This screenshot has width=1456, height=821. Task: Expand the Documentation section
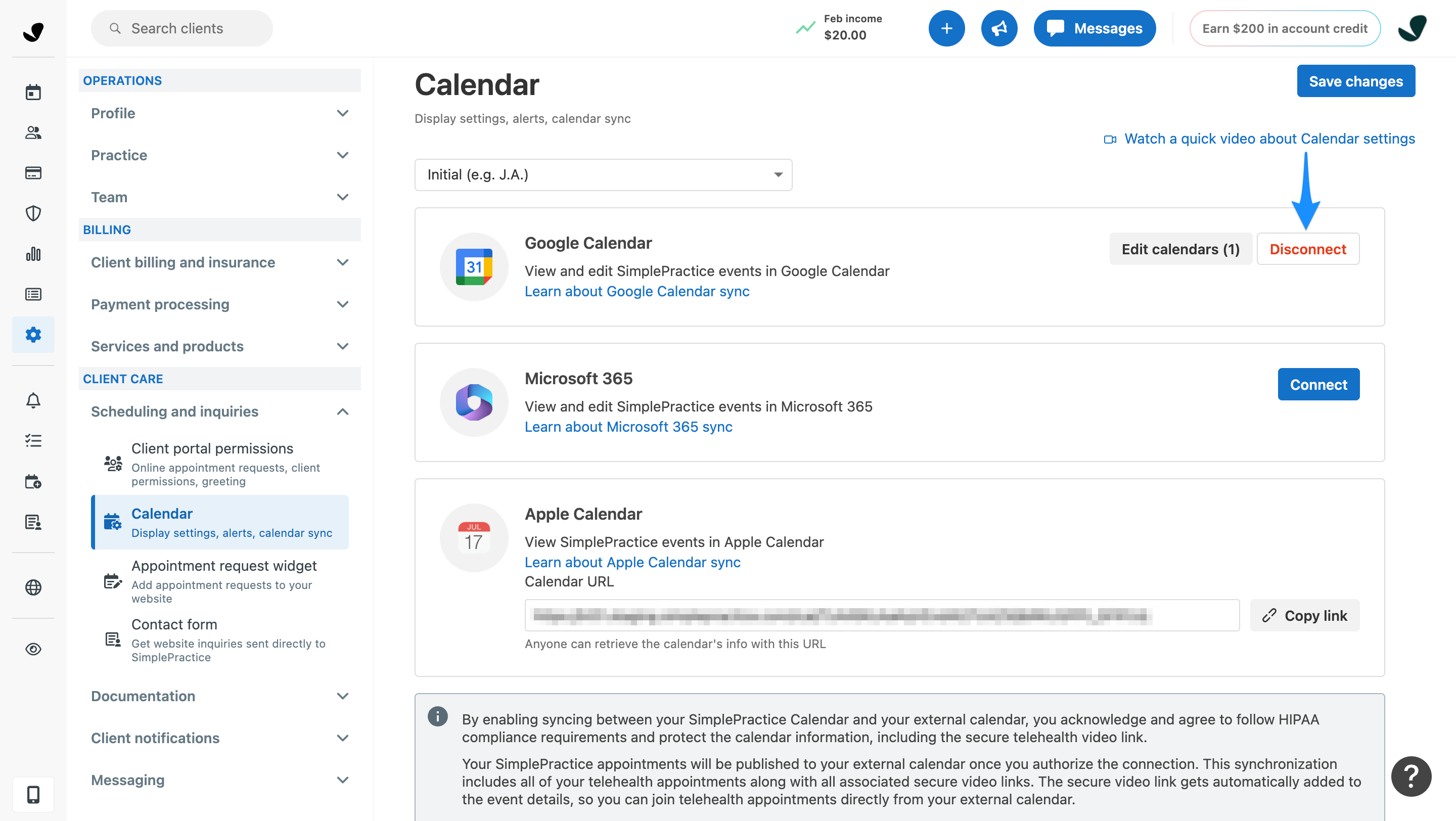tap(219, 696)
